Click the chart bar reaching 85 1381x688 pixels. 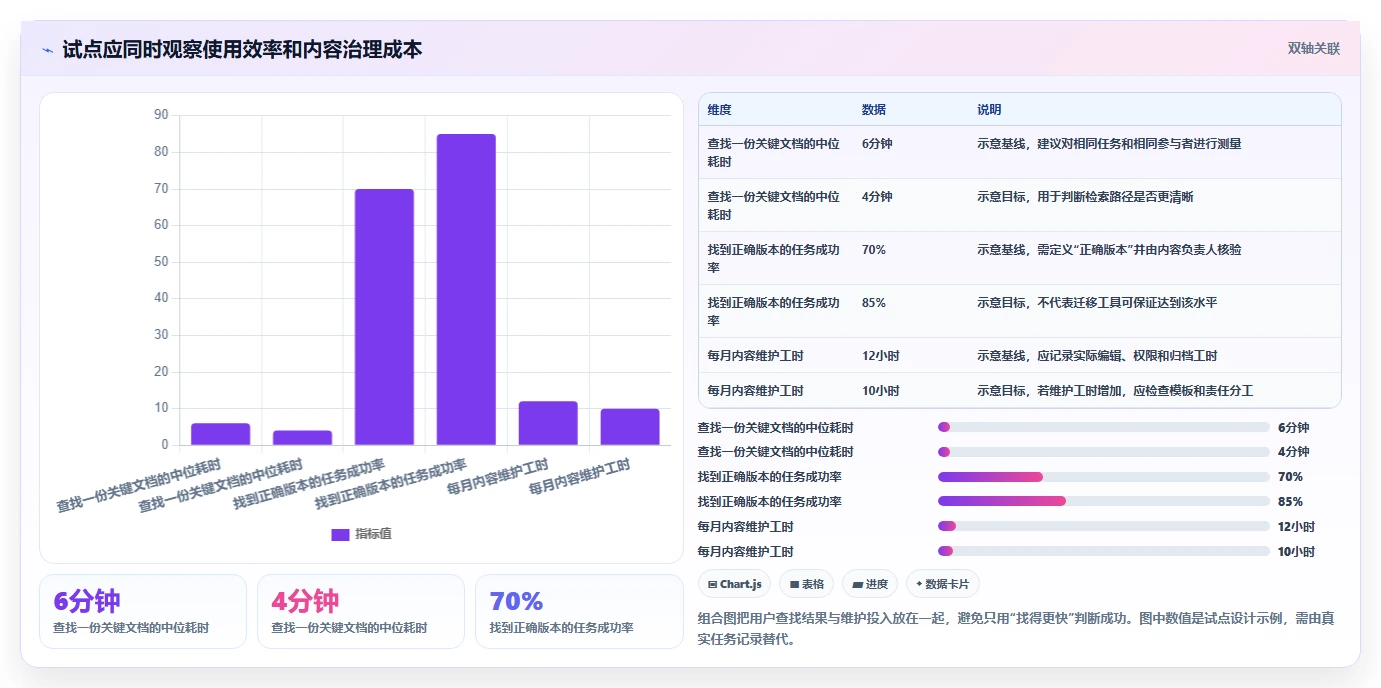(466, 289)
